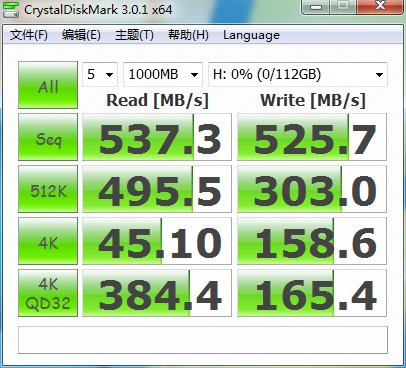Open the Language menu
The image size is (406, 368).
click(251, 35)
